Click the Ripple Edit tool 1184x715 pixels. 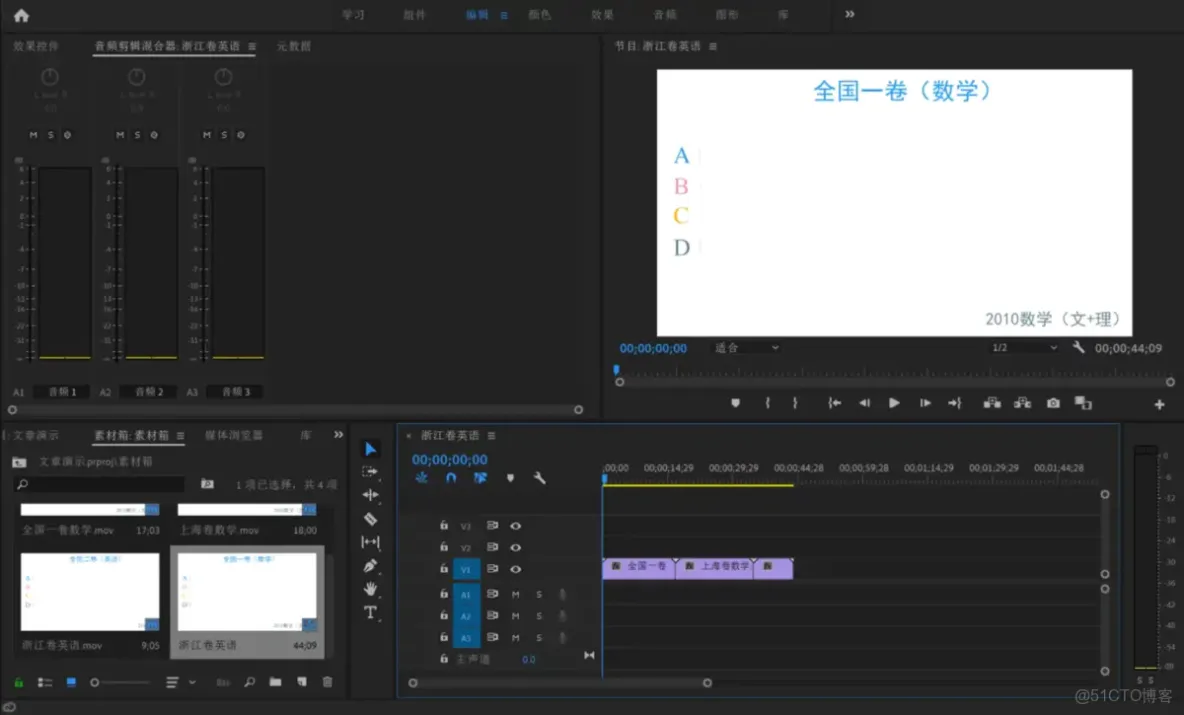tap(370, 495)
